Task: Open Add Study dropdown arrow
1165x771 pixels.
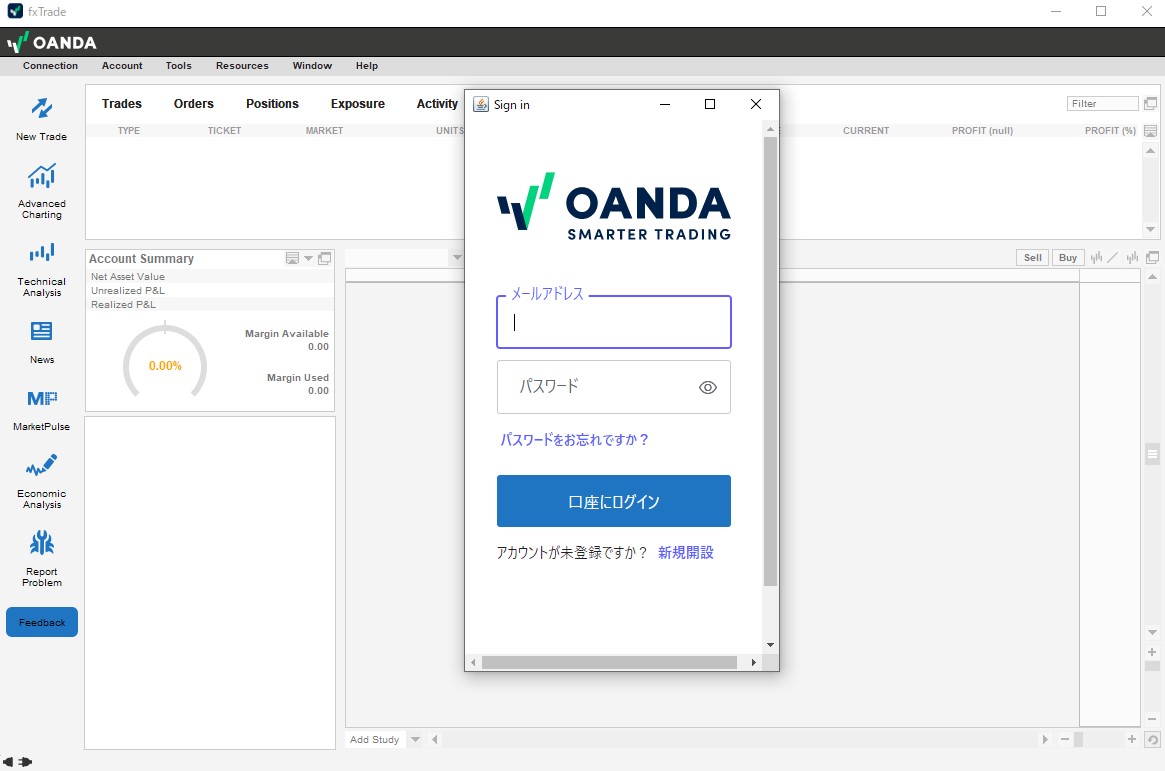Action: pos(415,740)
